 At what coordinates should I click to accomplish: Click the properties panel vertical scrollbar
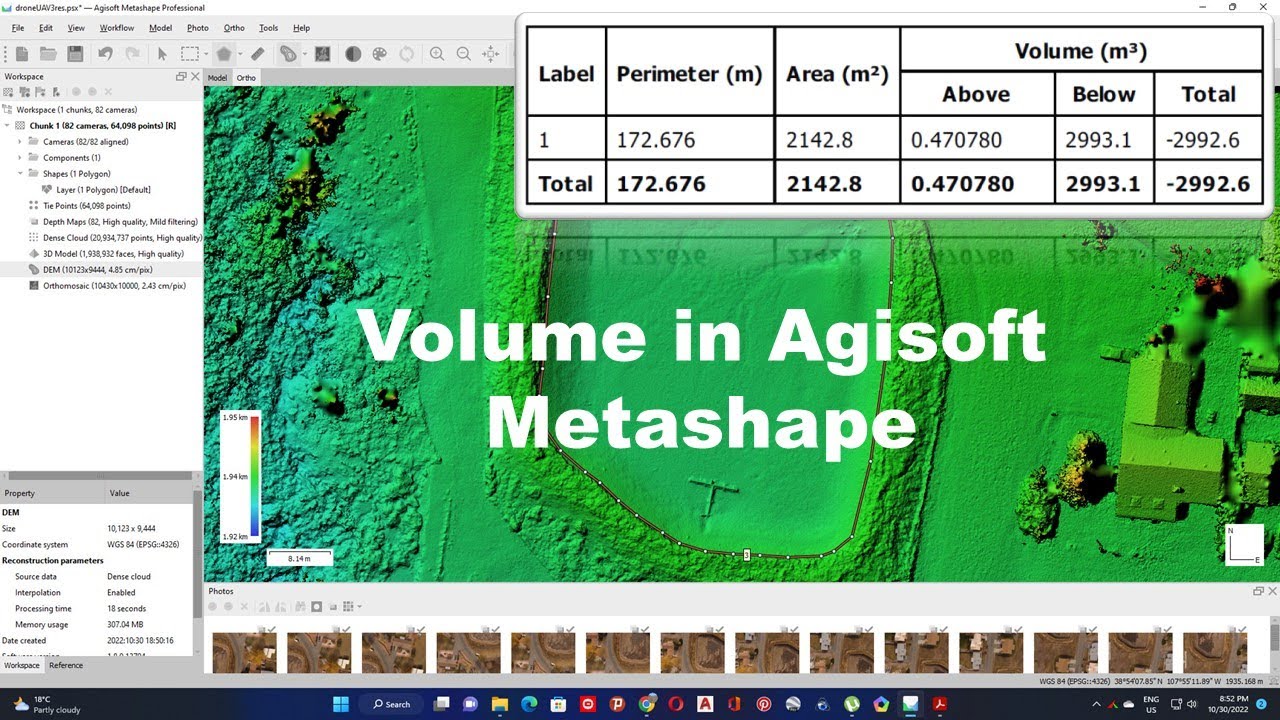pos(197,555)
